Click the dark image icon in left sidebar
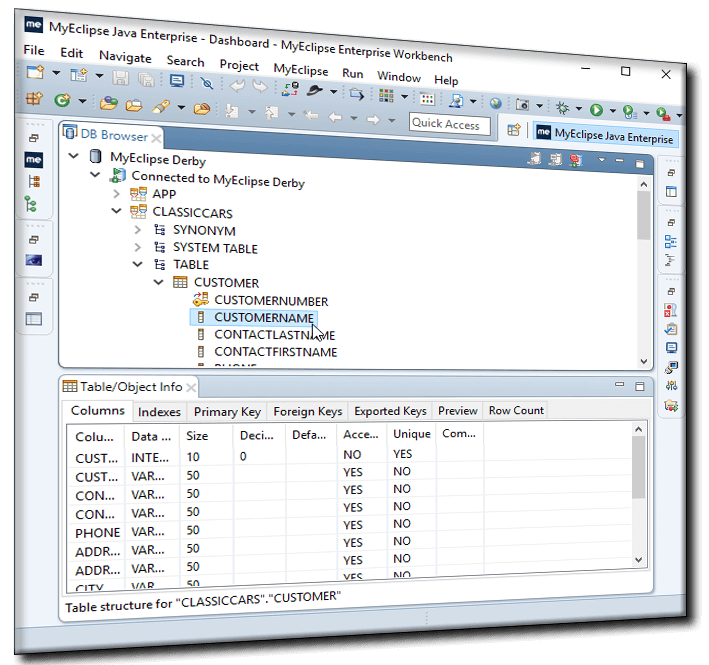The height and width of the screenshot is (665, 709). click(x=33, y=260)
